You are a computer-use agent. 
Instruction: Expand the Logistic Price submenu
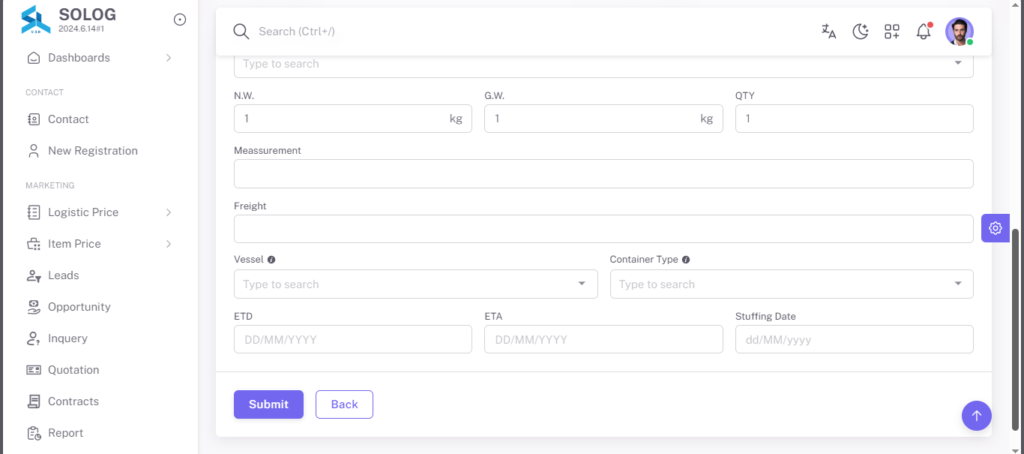point(99,212)
